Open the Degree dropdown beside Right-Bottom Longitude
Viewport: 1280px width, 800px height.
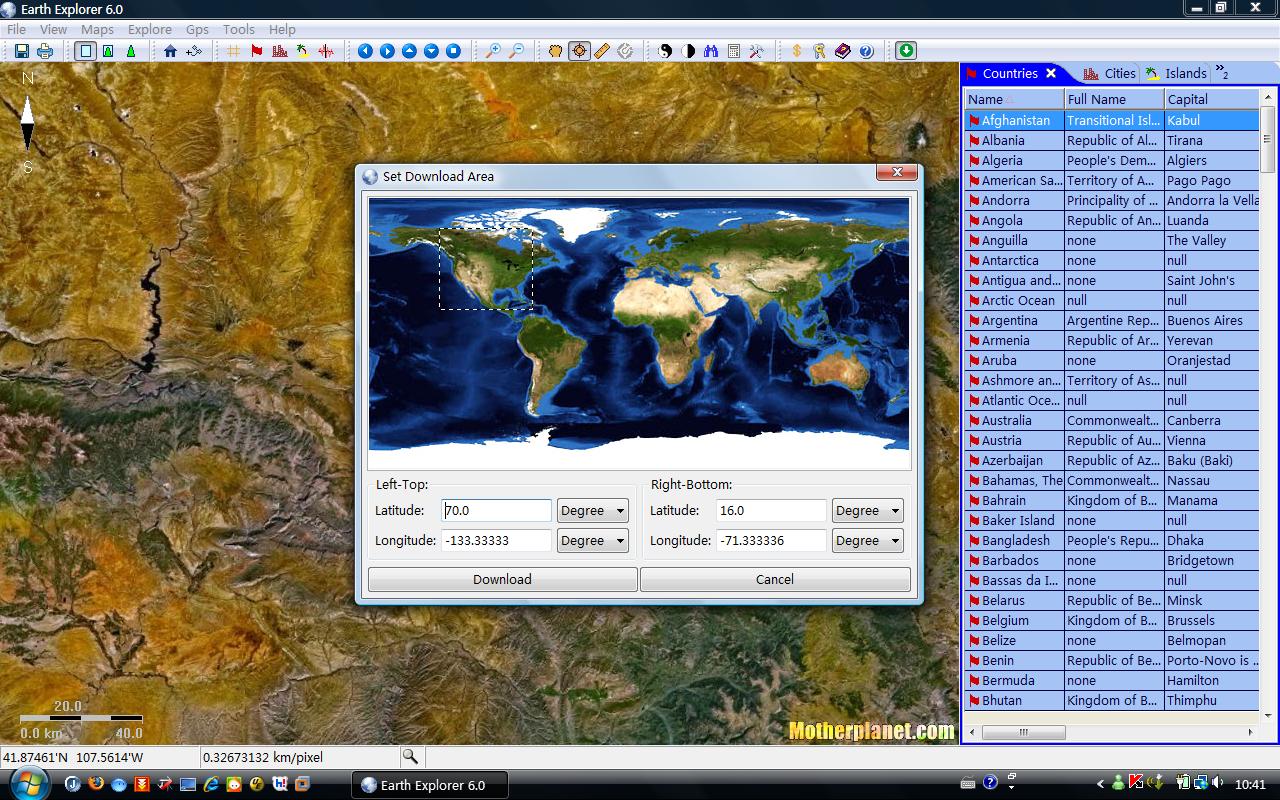click(867, 540)
